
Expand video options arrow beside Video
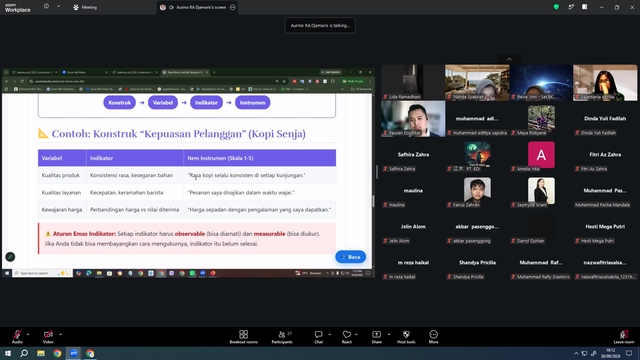60,334
